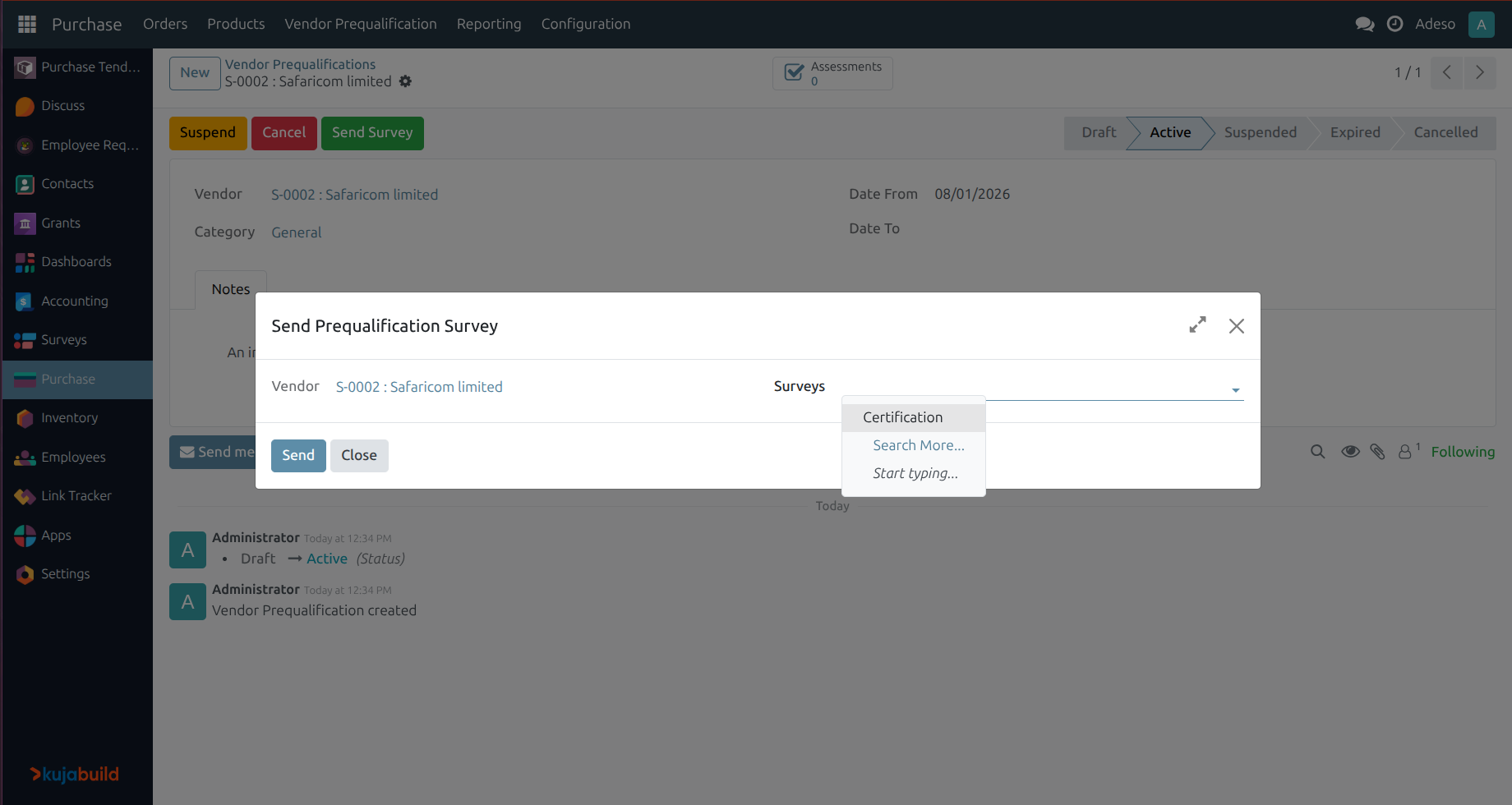This screenshot has height=805, width=1512.
Task: Click the Adeso company name in top bar
Action: click(x=1435, y=24)
